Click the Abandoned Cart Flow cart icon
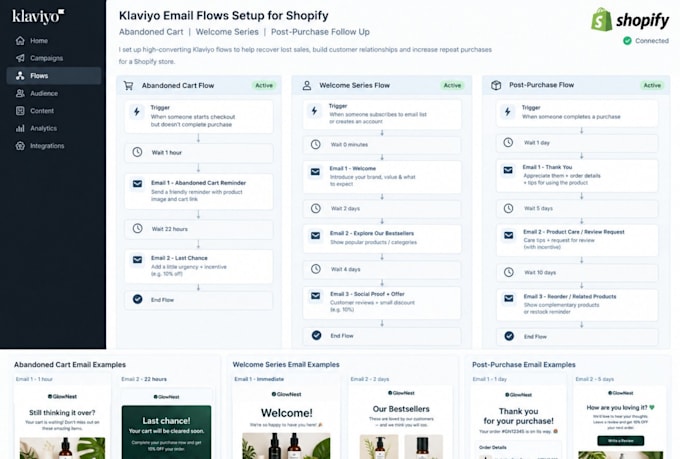Screen dimensions: 680x459 (128, 85)
